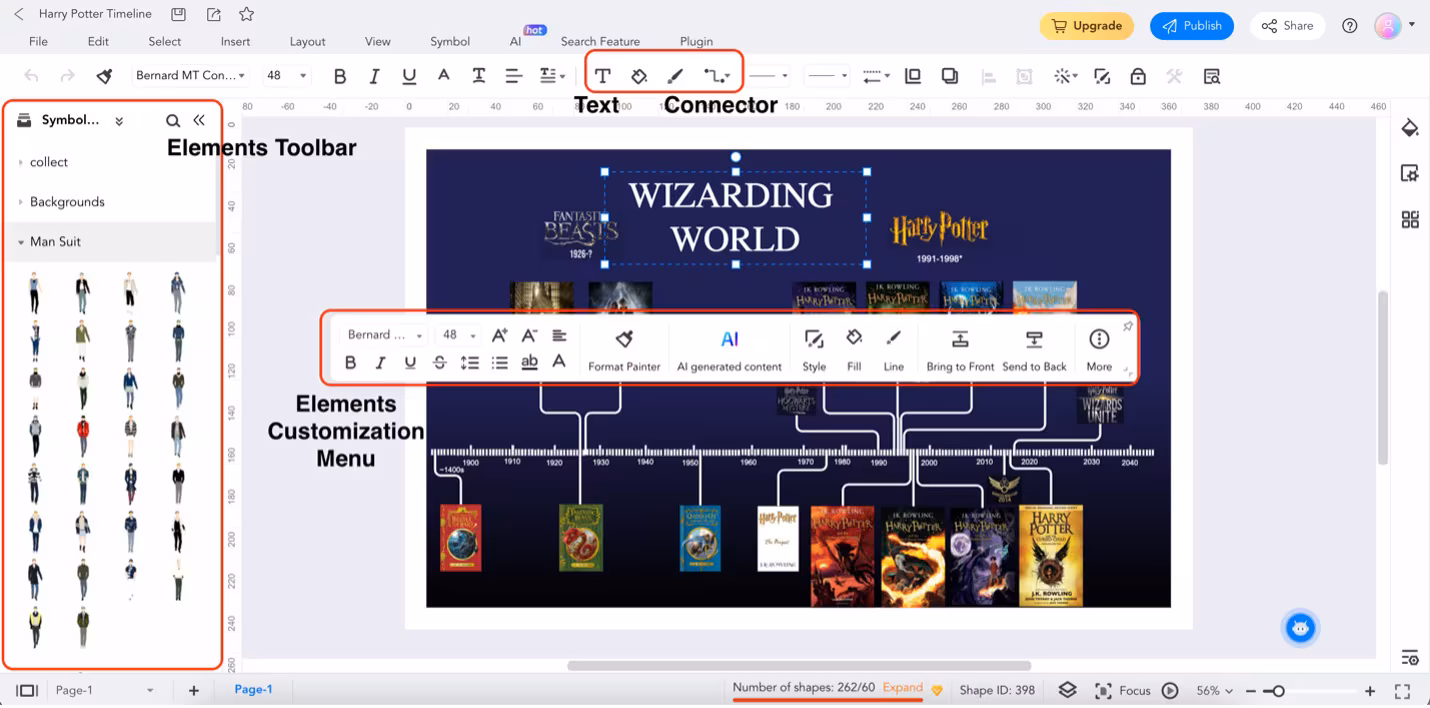Screen dimensions: 1430x708
Task: Open AI generated content in floating menu
Action: click(729, 350)
